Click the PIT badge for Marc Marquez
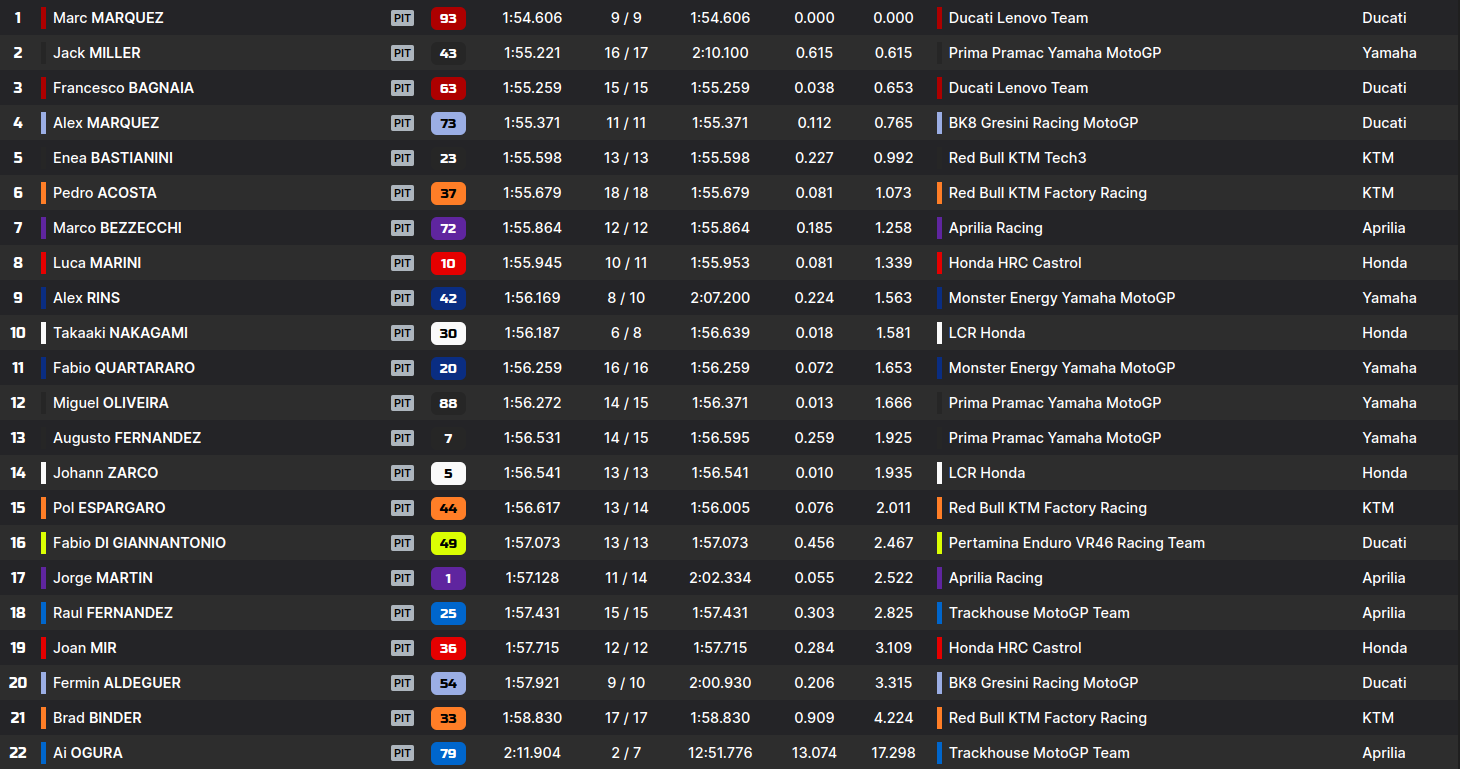 [402, 18]
